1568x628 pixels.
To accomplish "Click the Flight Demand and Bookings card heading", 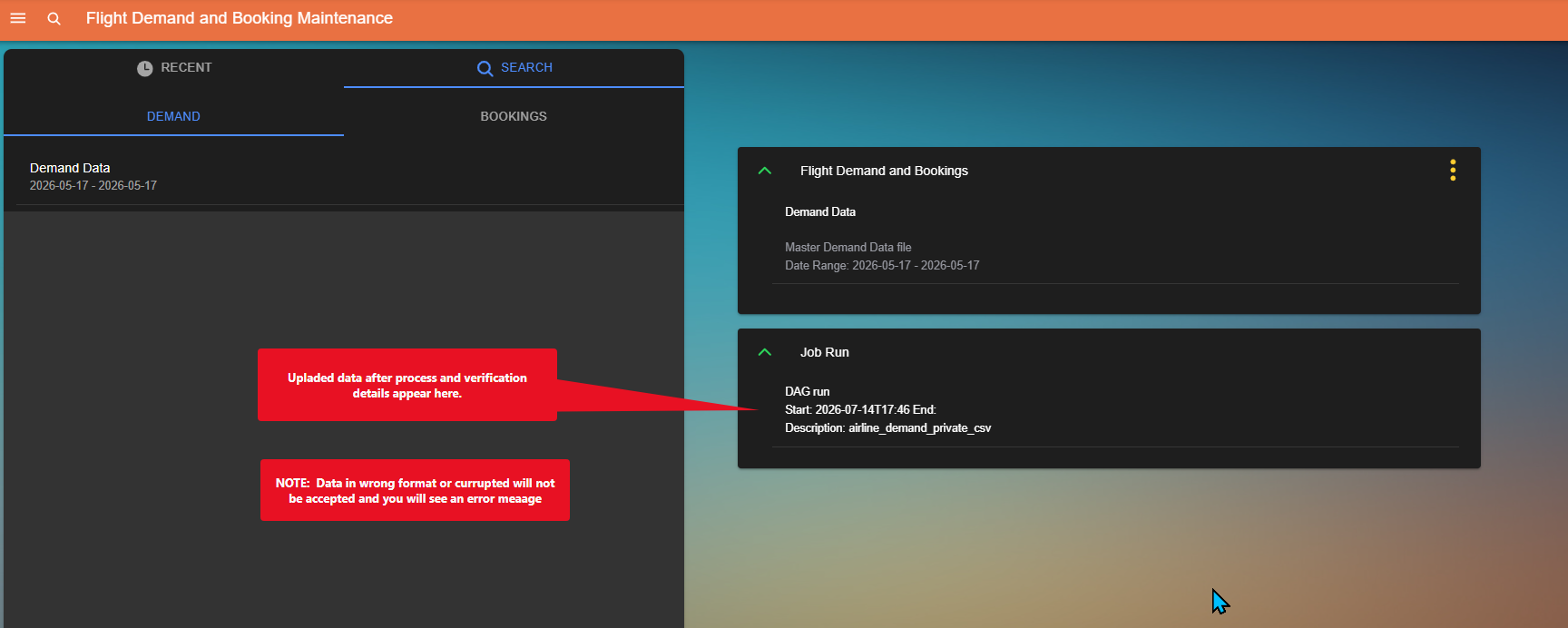I will point(884,171).
